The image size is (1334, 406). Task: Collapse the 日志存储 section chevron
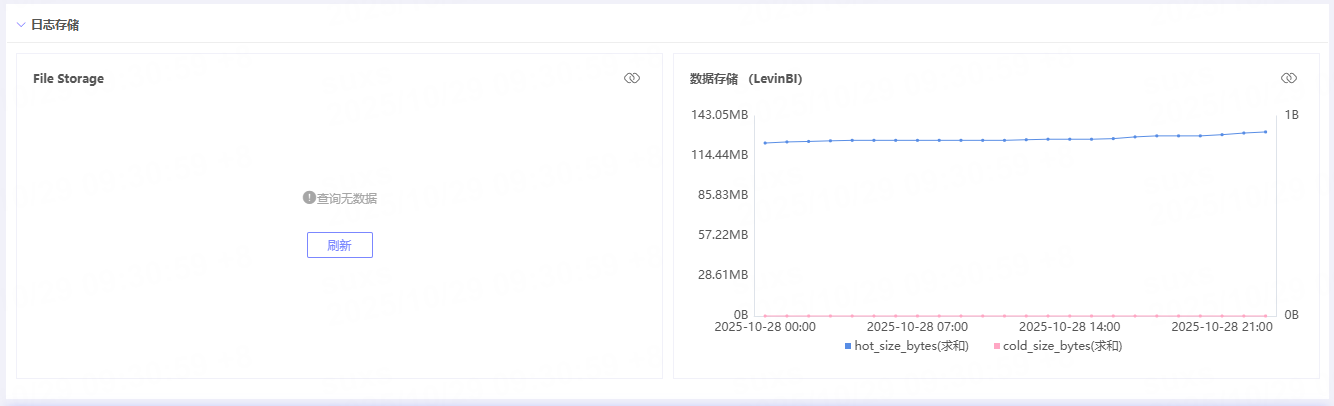[x=21, y=25]
